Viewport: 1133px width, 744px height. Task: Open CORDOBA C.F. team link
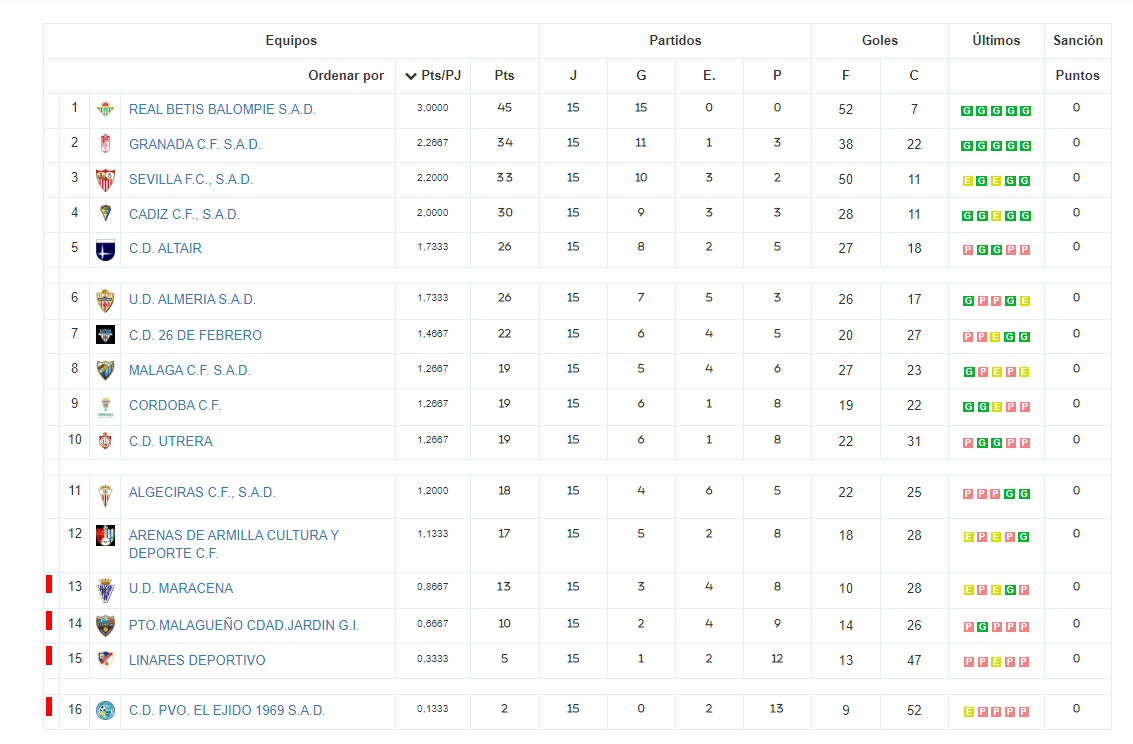coord(175,405)
